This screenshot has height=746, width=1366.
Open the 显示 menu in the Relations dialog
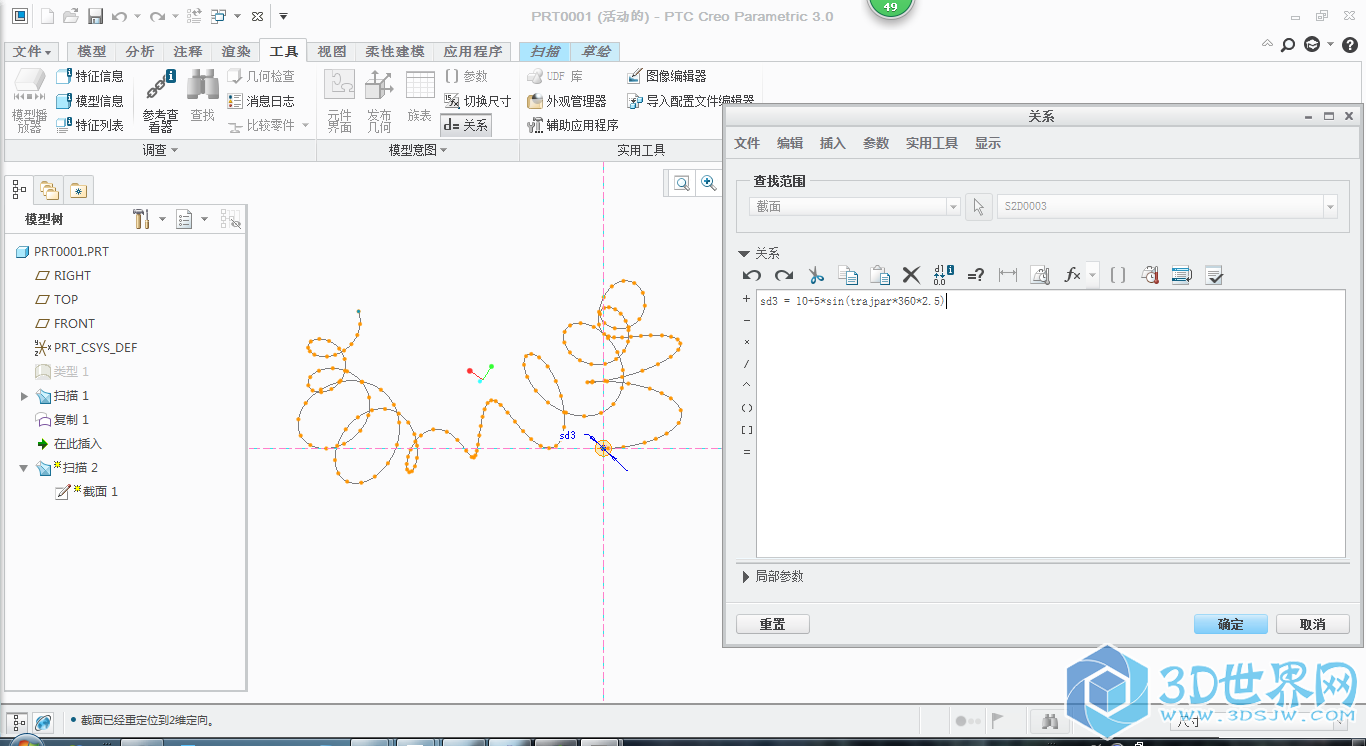[988, 143]
